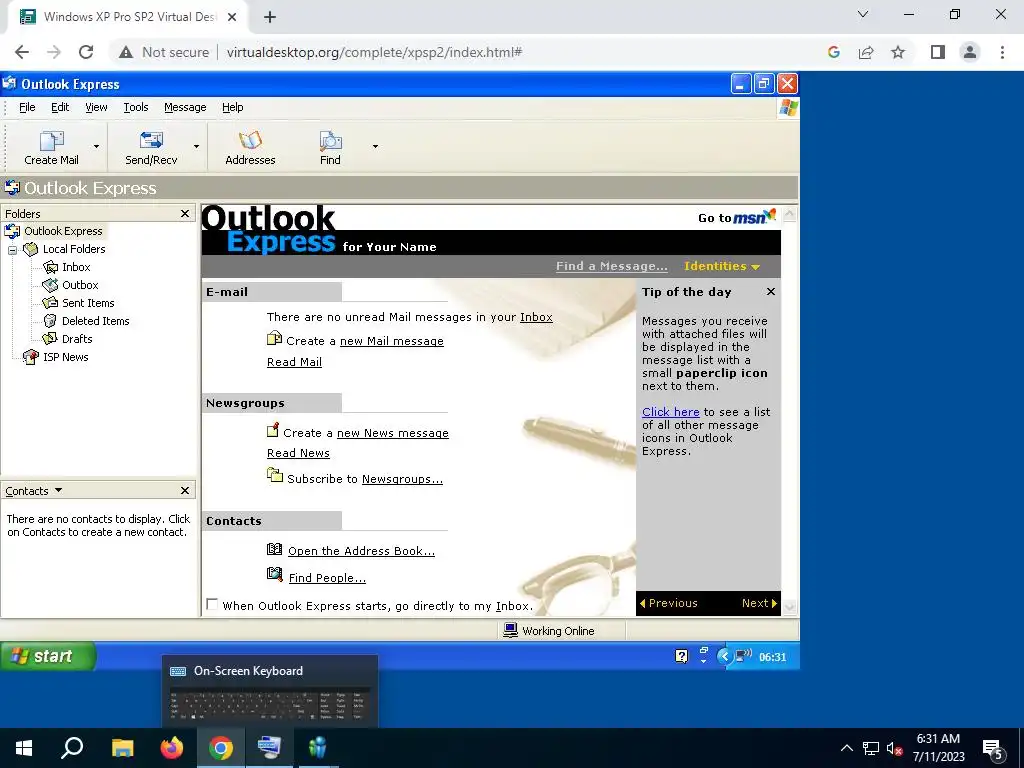Click the Find a Message link
1024x768 pixels.
coord(612,266)
